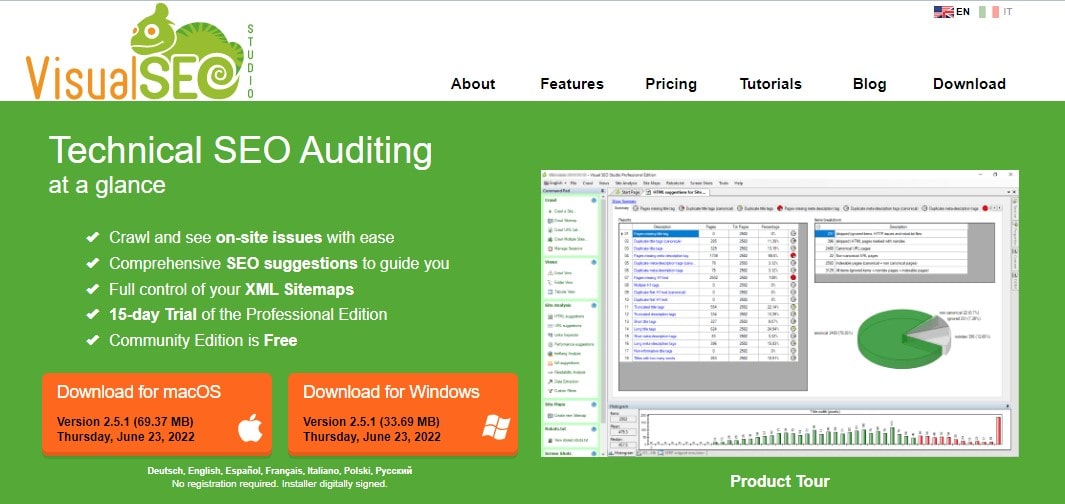The height and width of the screenshot is (504, 1065).
Task: Click "Crawl and see on-site issues with ease"
Action: pyautogui.click(x=251, y=238)
